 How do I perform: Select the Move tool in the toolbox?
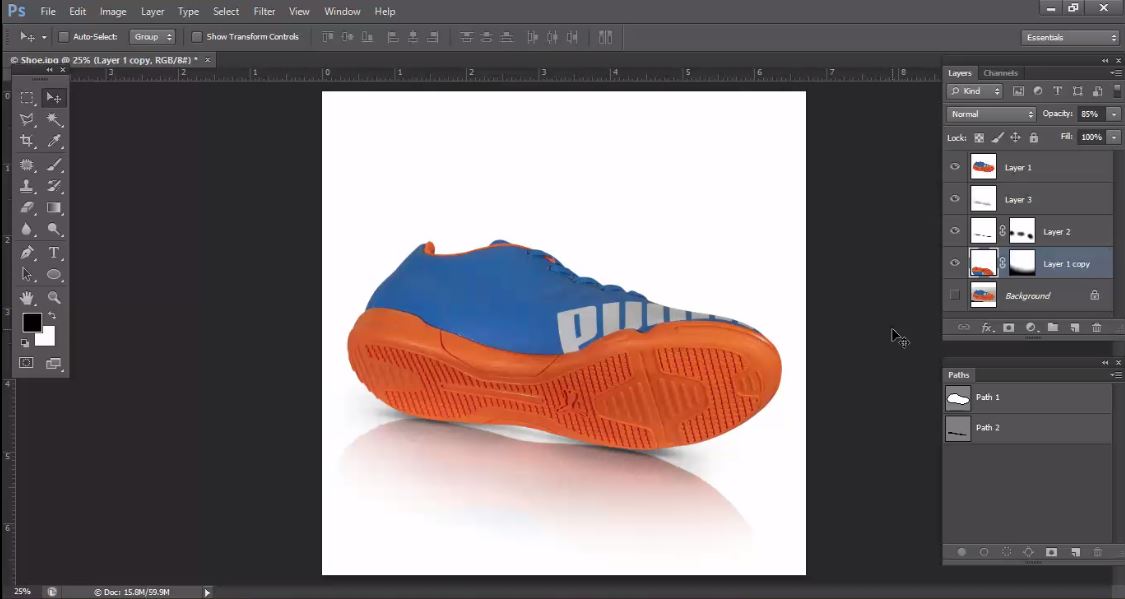click(x=54, y=98)
